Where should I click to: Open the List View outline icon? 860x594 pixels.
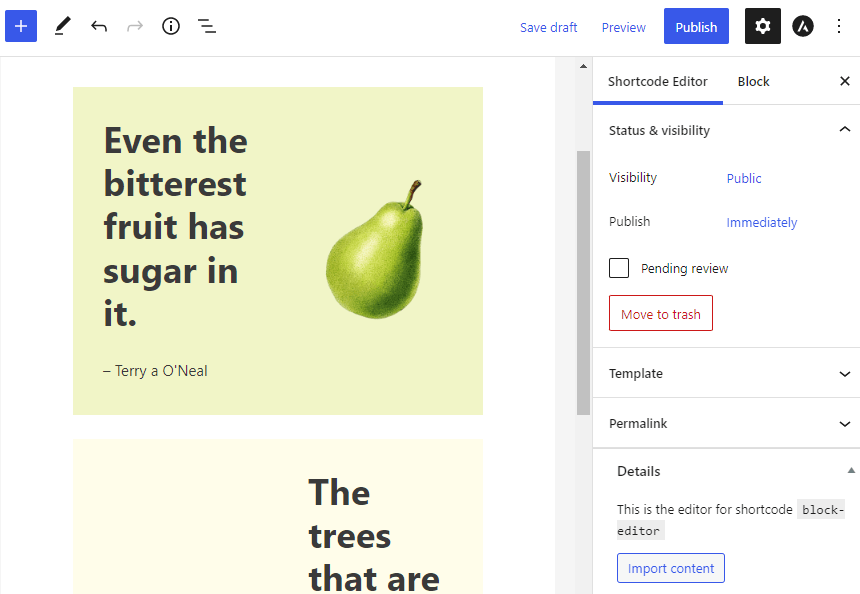(207, 26)
